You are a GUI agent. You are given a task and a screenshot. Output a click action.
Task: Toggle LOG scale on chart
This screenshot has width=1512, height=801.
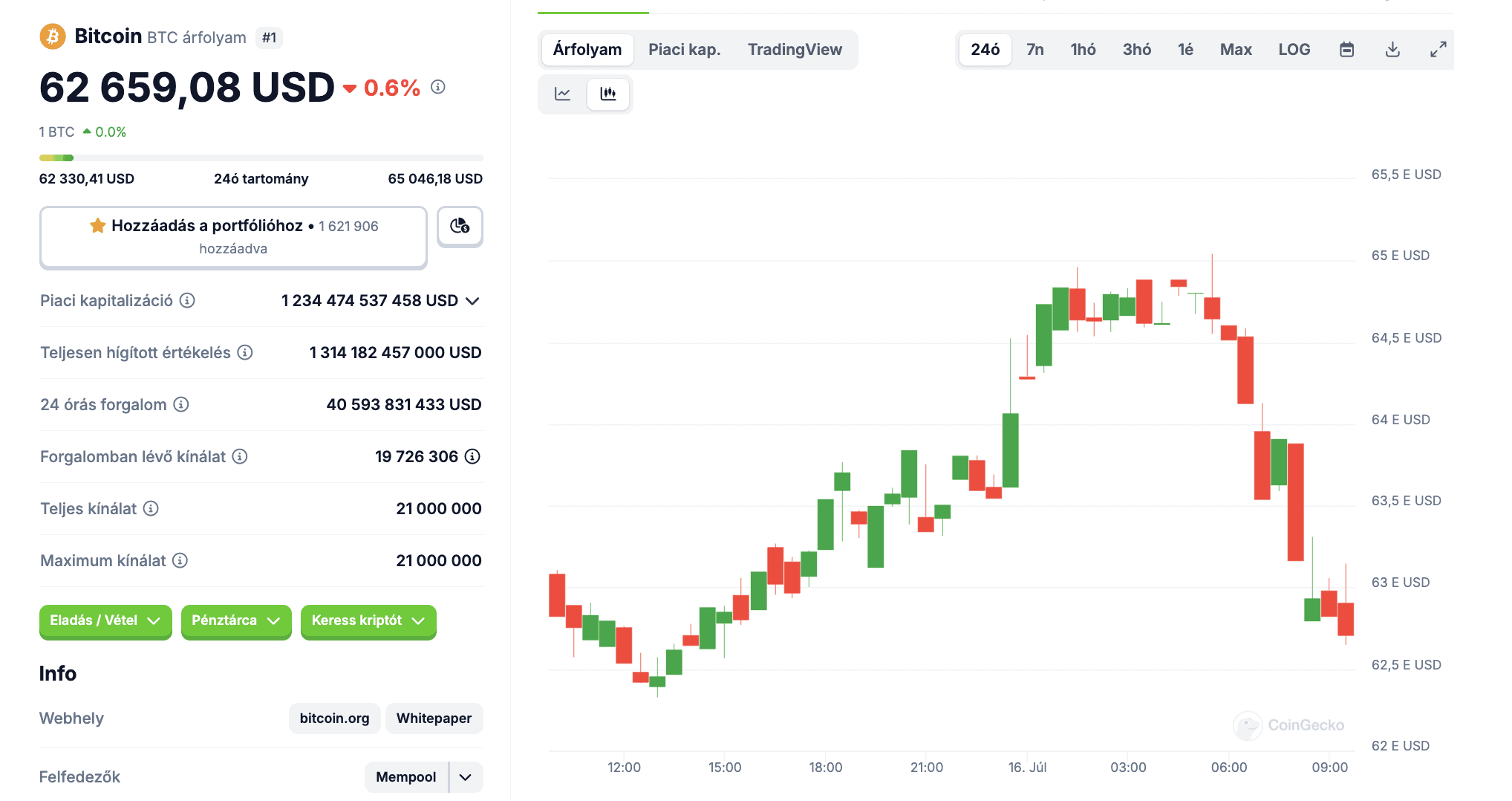click(1294, 50)
